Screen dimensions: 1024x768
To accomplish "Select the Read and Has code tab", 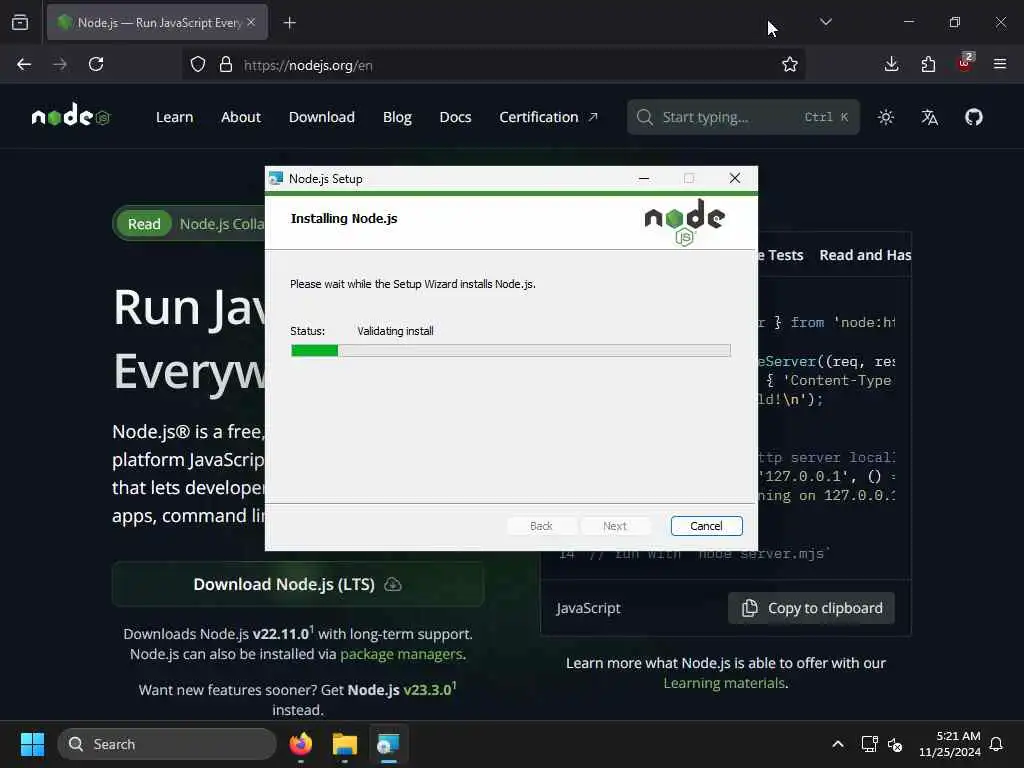I will [865, 255].
